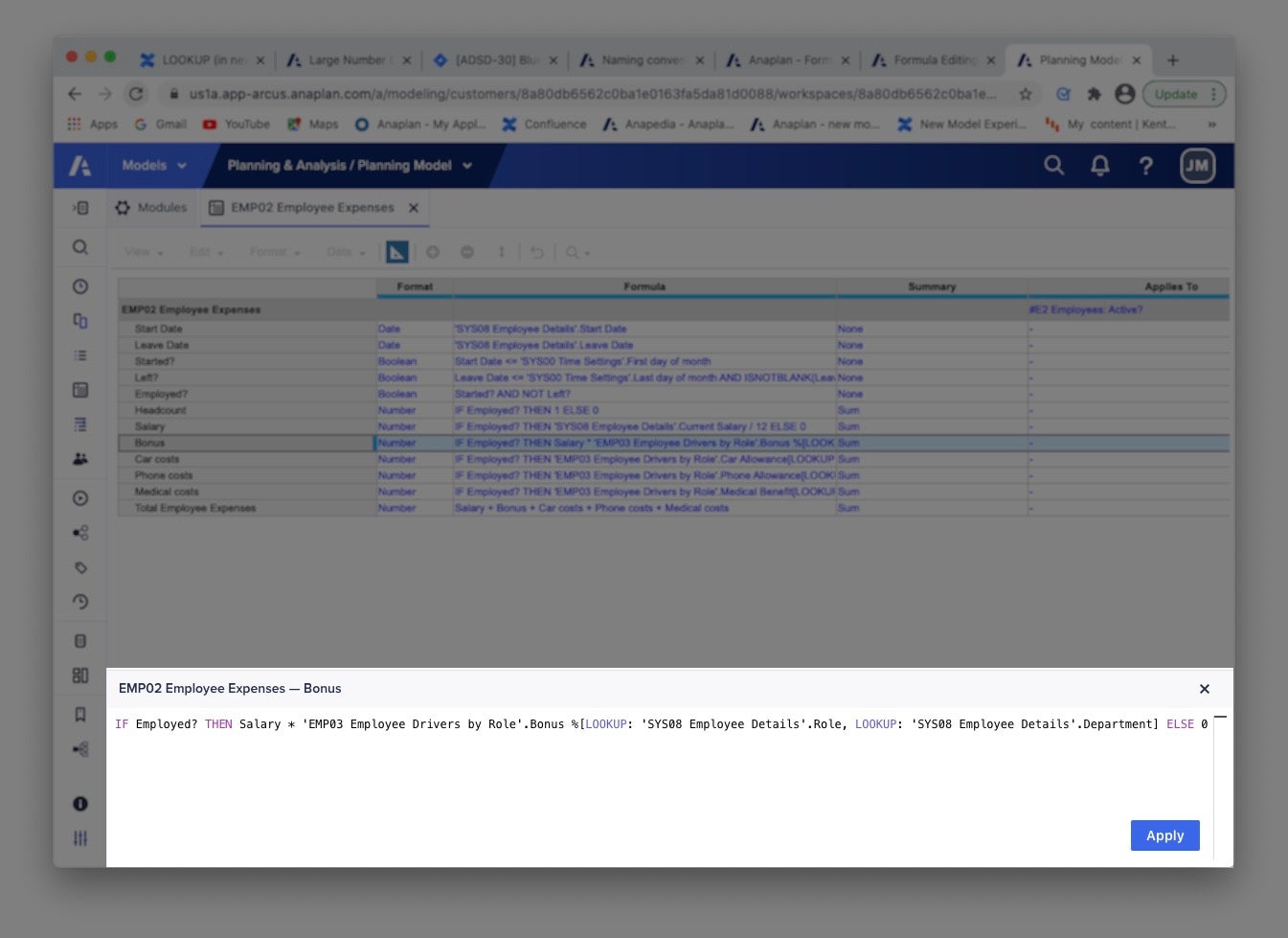Screen dimensions: 1288x938
Task: Click the address bar URL
Action: [x=592, y=94]
